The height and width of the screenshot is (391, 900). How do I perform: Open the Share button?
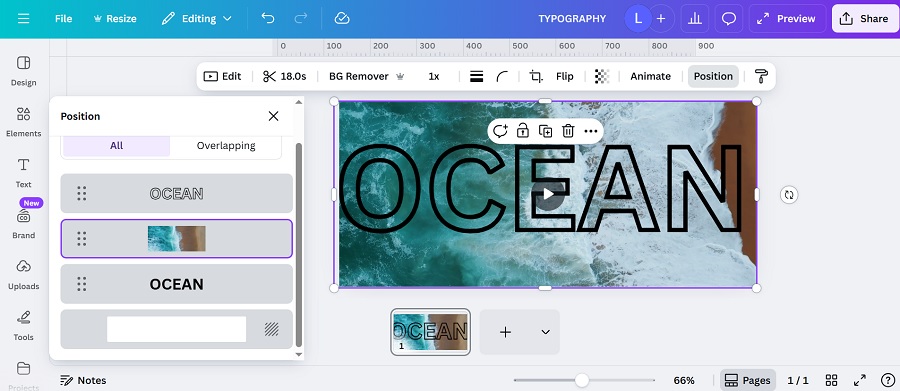(865, 18)
